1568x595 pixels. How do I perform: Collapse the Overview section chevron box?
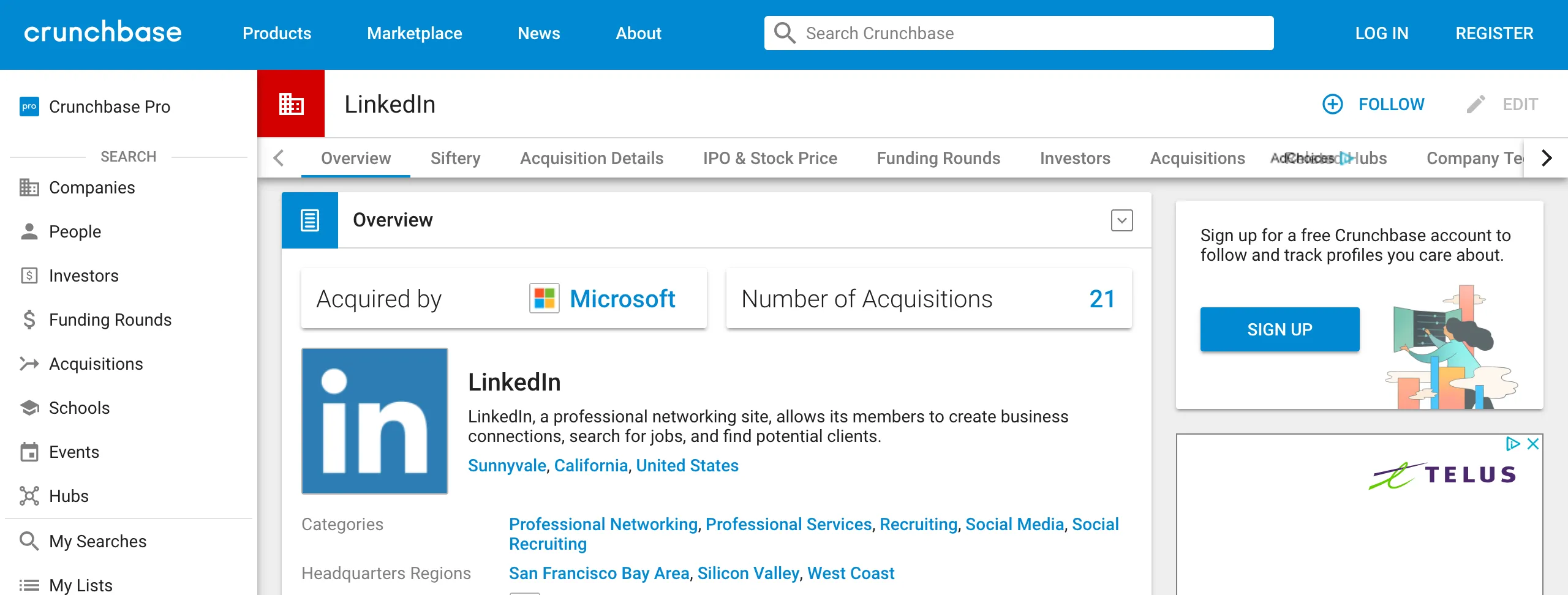pos(1121,220)
